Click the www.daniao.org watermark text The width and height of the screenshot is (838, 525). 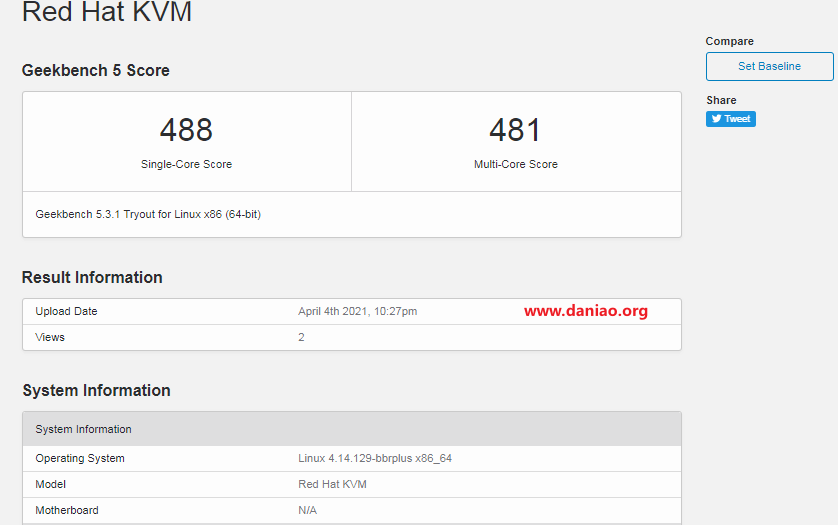586,311
